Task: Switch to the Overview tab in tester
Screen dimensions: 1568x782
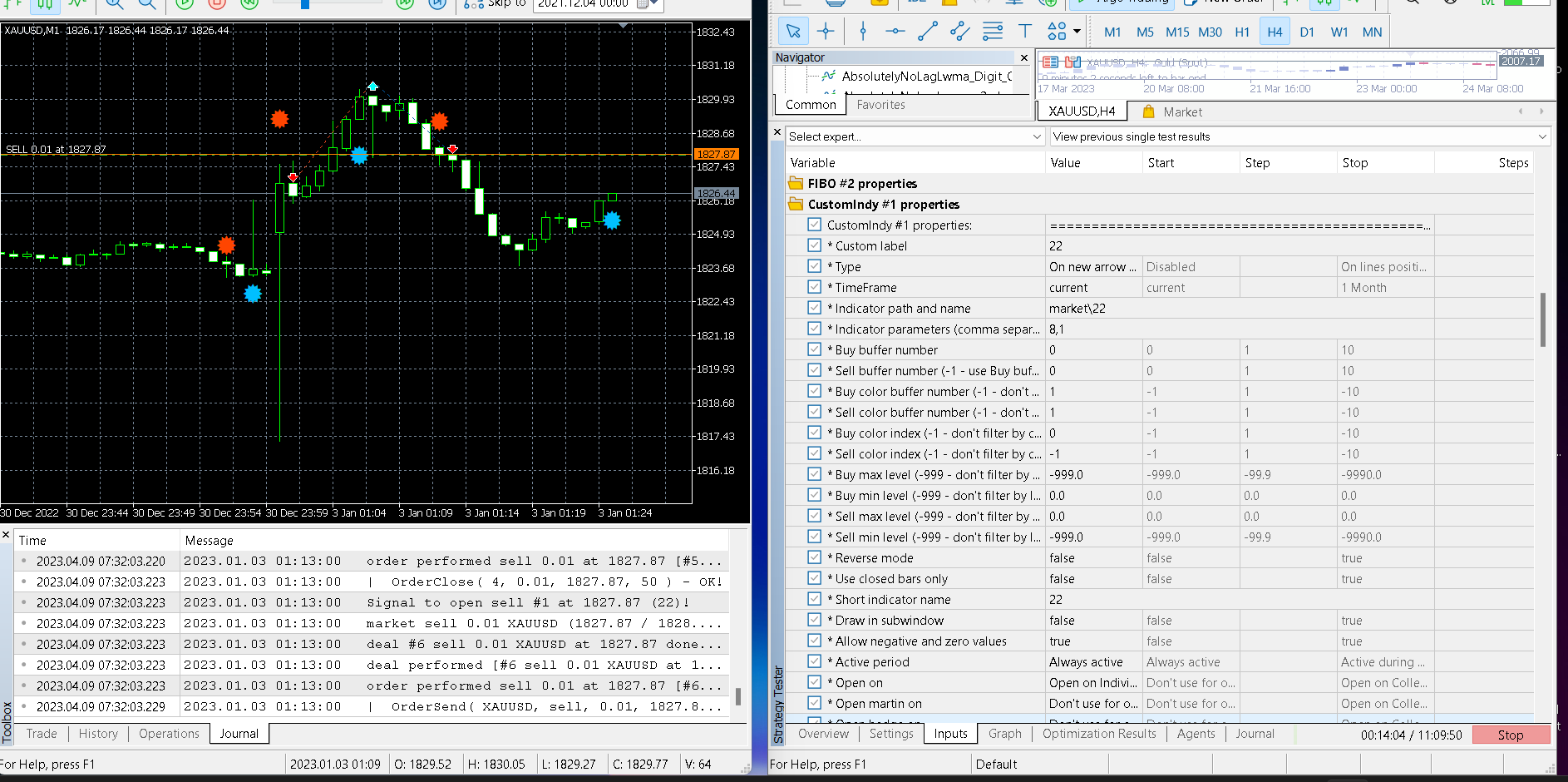Action: click(823, 734)
